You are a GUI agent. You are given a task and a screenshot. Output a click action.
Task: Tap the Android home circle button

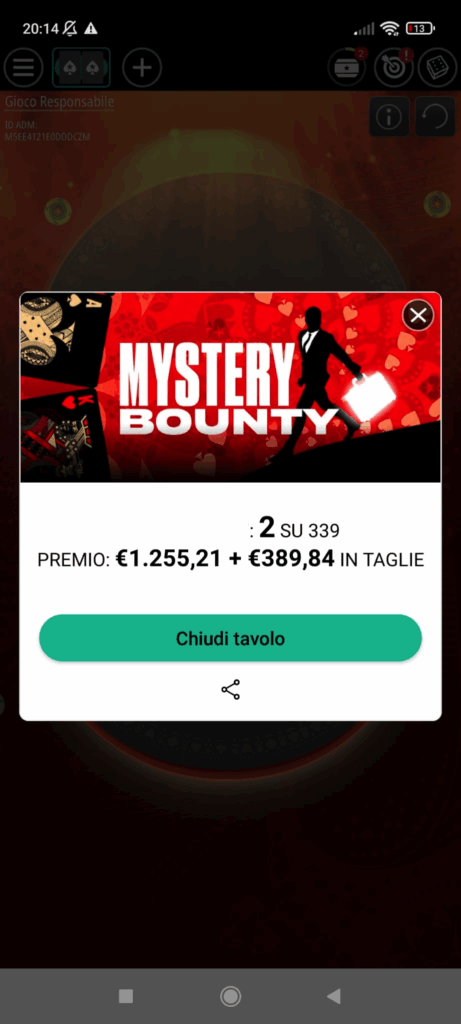(230, 996)
